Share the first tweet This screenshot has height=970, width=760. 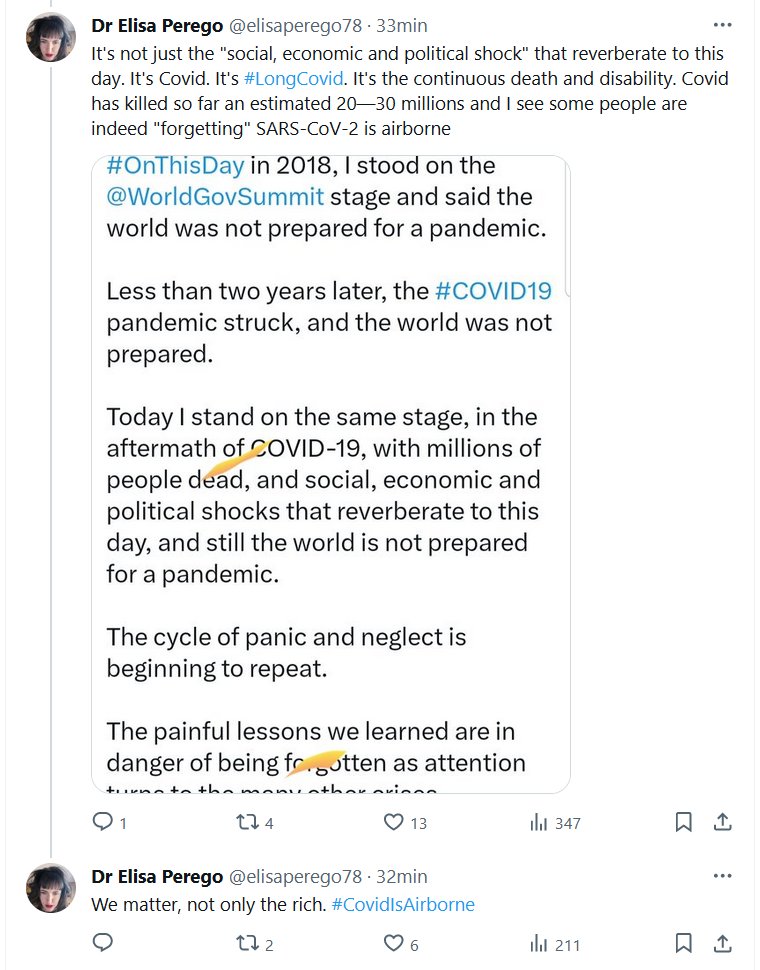point(722,822)
